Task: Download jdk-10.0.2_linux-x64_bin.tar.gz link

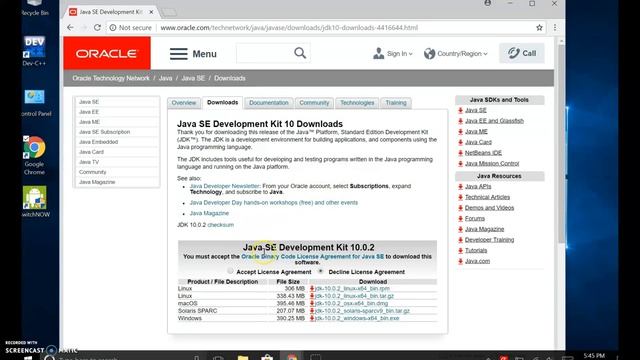Action: pyautogui.click(x=354, y=296)
